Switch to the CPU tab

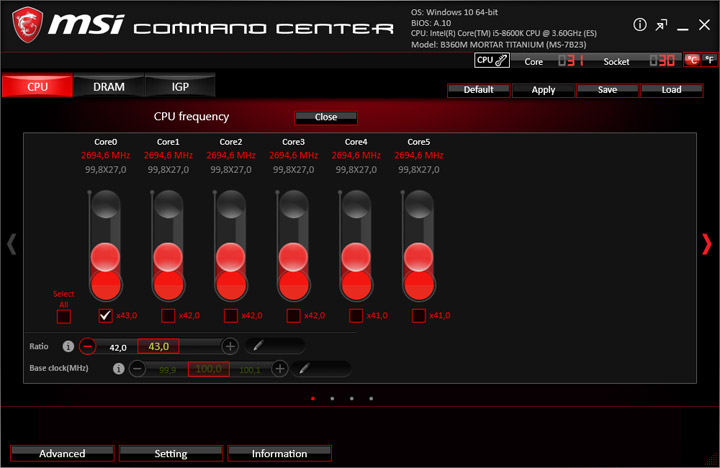tap(37, 86)
